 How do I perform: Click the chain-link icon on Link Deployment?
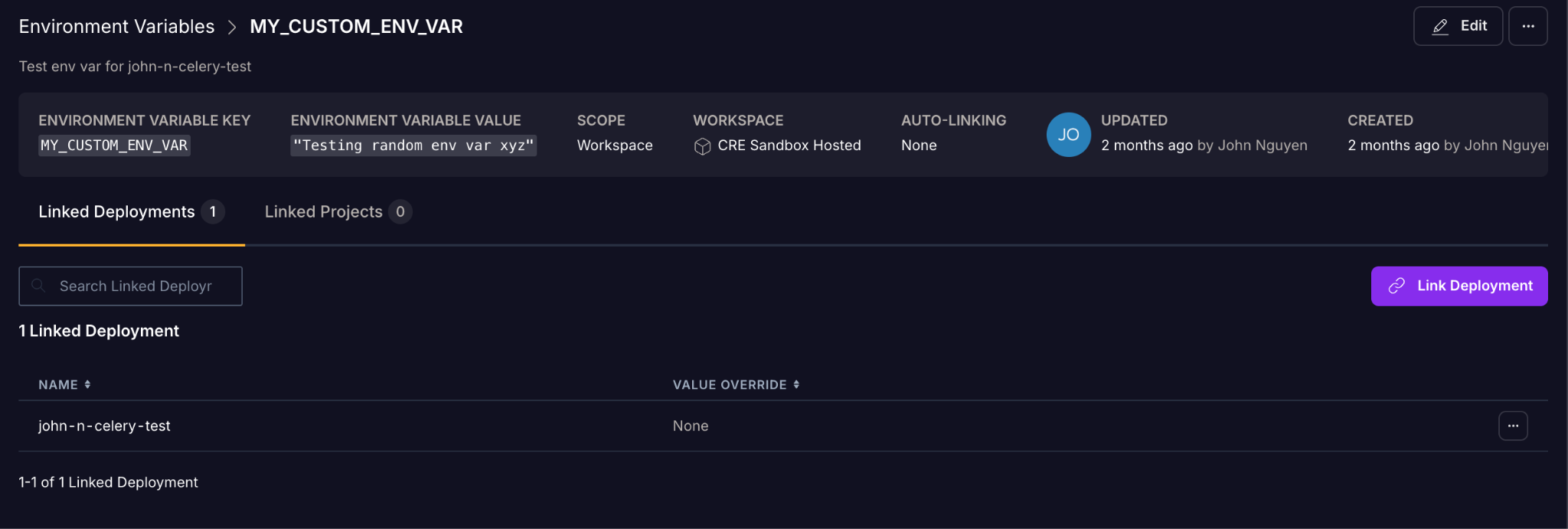pos(1396,286)
